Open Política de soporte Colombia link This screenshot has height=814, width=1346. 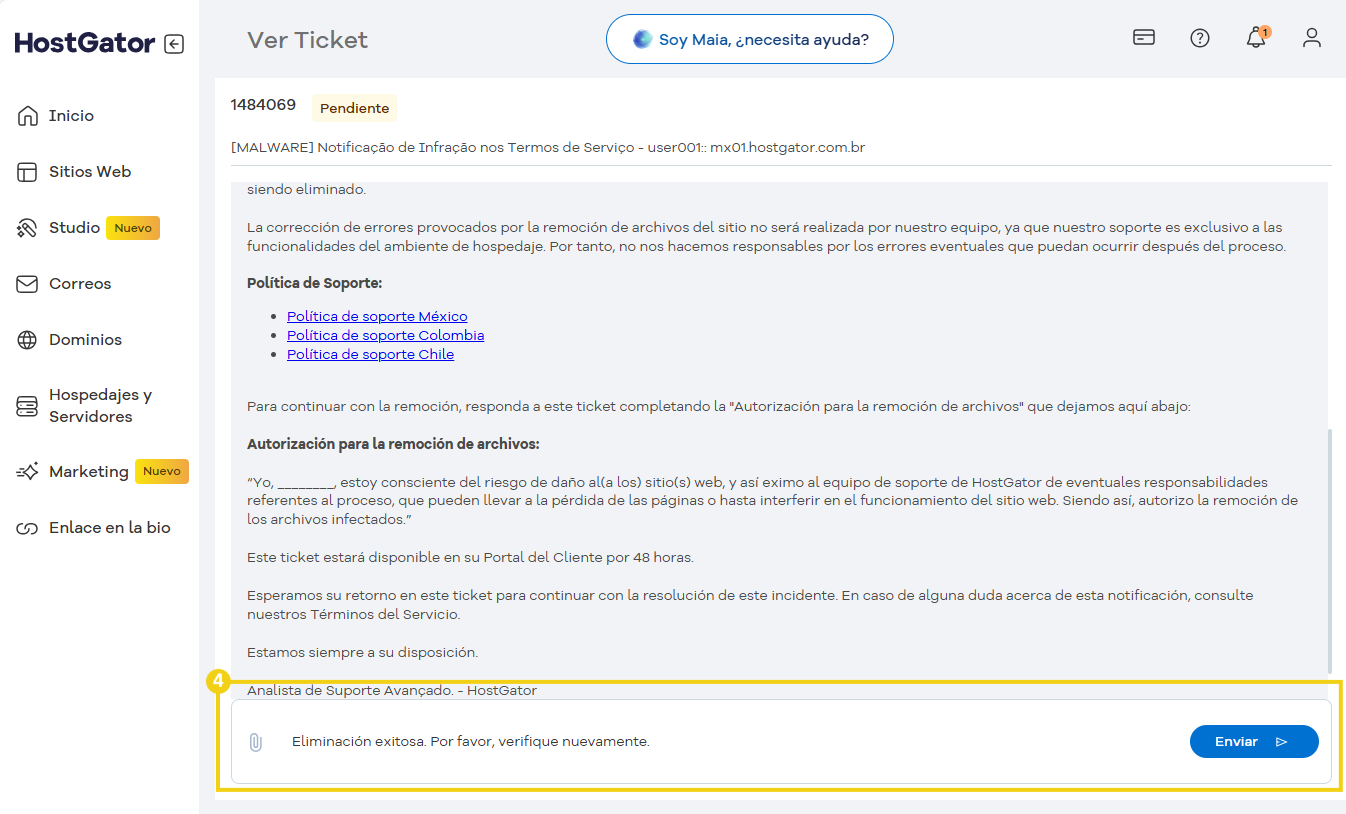(385, 335)
